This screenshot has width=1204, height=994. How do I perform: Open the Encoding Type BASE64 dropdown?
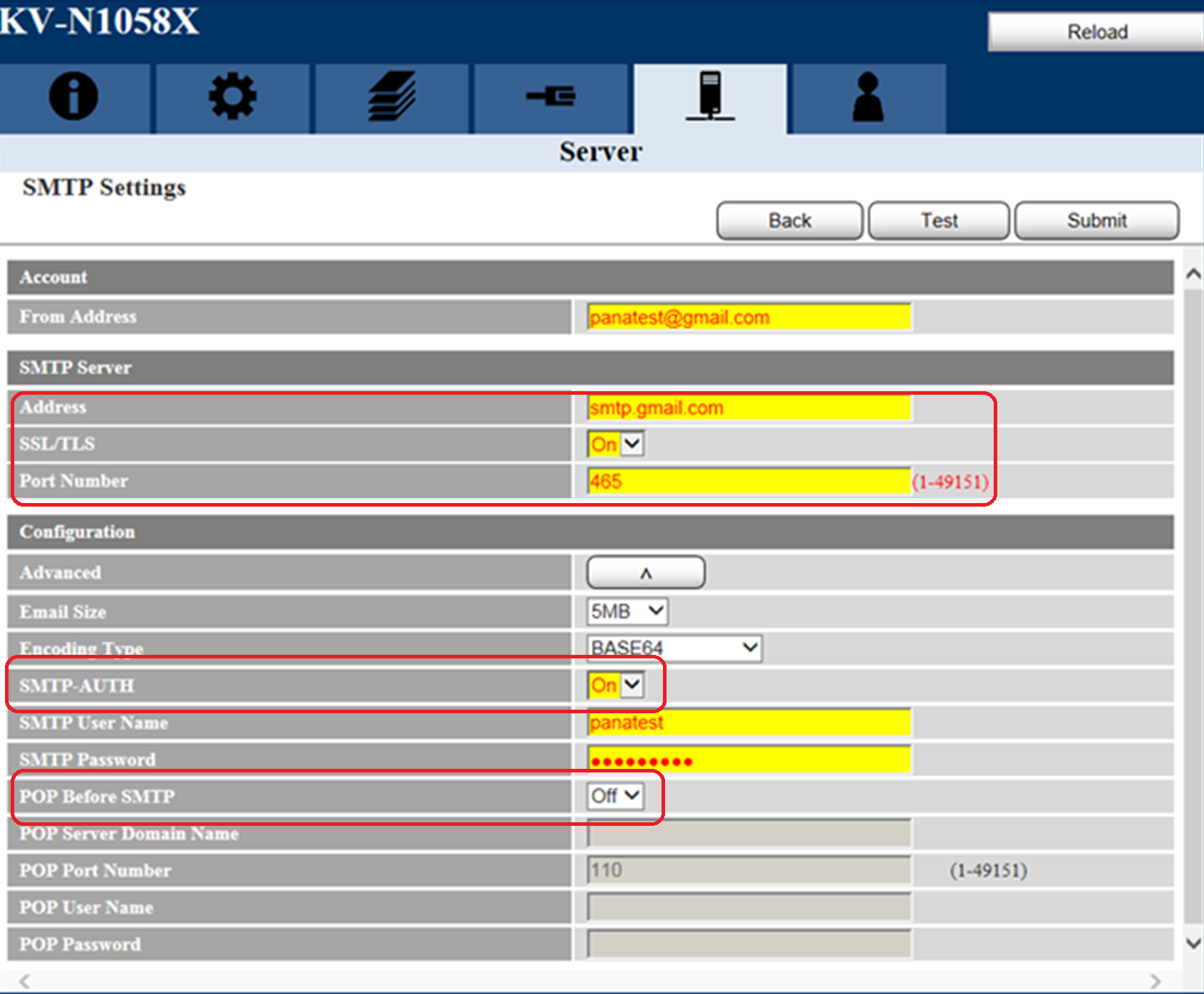point(674,648)
